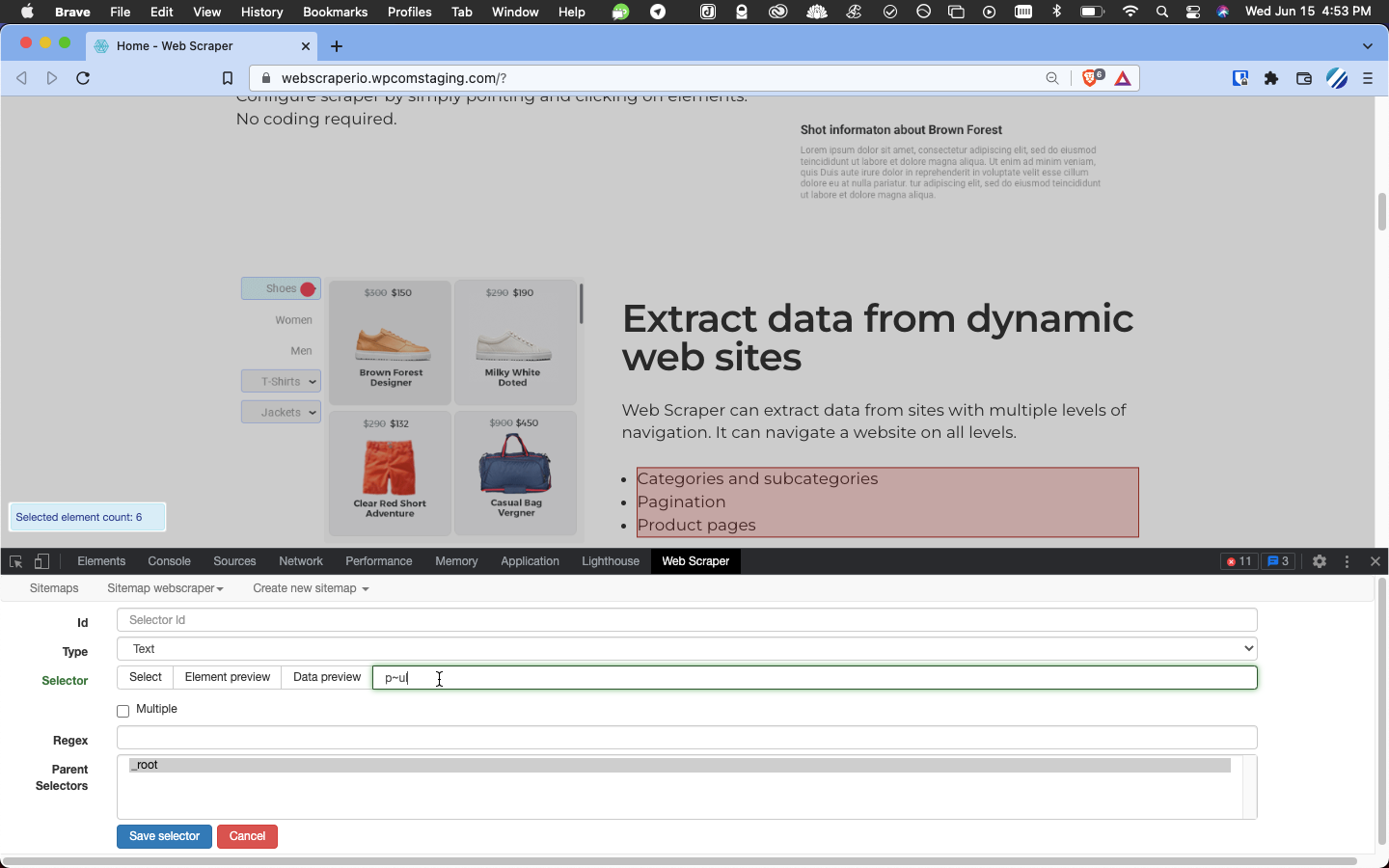Image resolution: width=1389 pixels, height=868 pixels.
Task: Open the Network tab in DevTools
Action: [x=301, y=561]
